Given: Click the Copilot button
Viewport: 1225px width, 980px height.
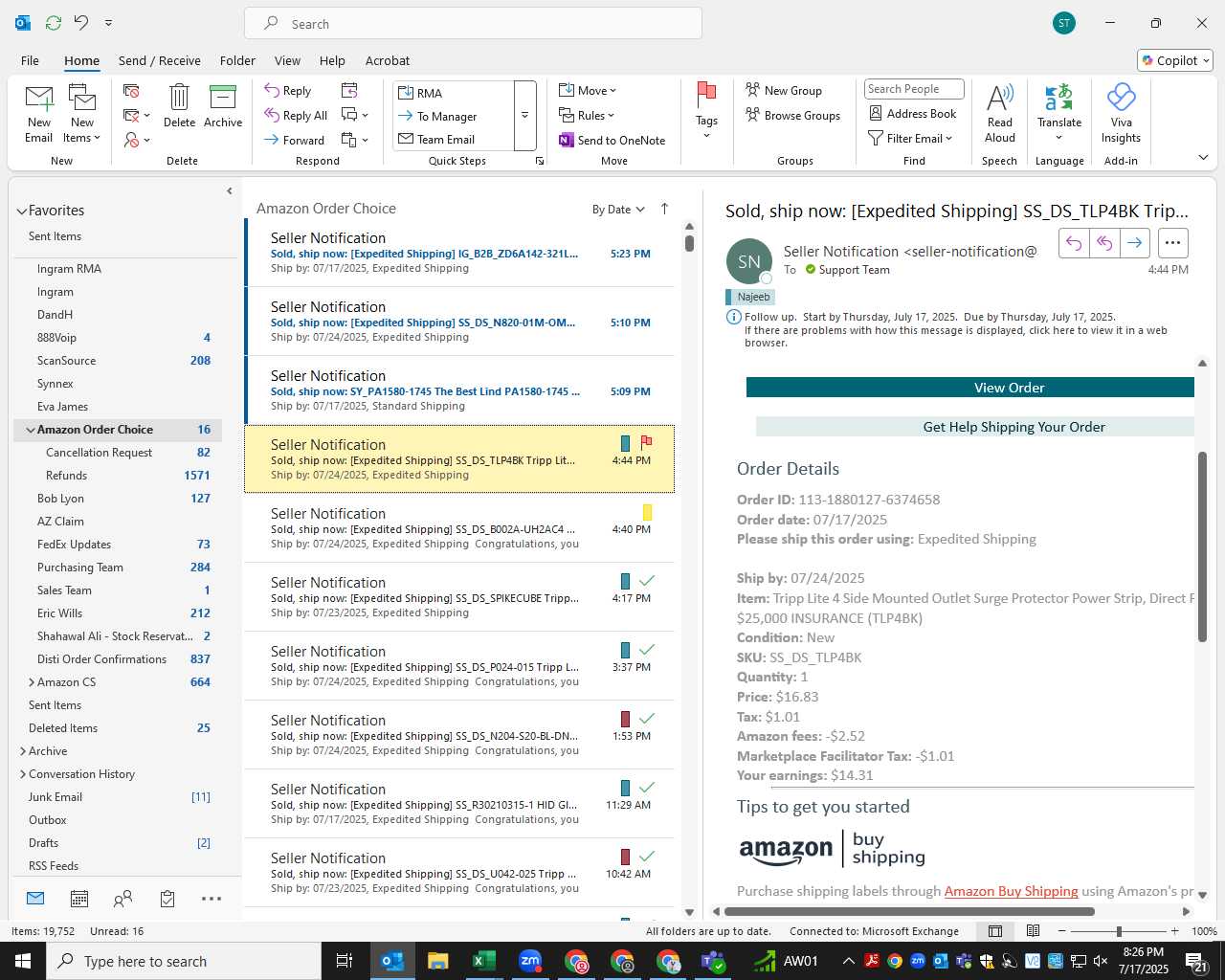Looking at the screenshot, I should 1175,60.
